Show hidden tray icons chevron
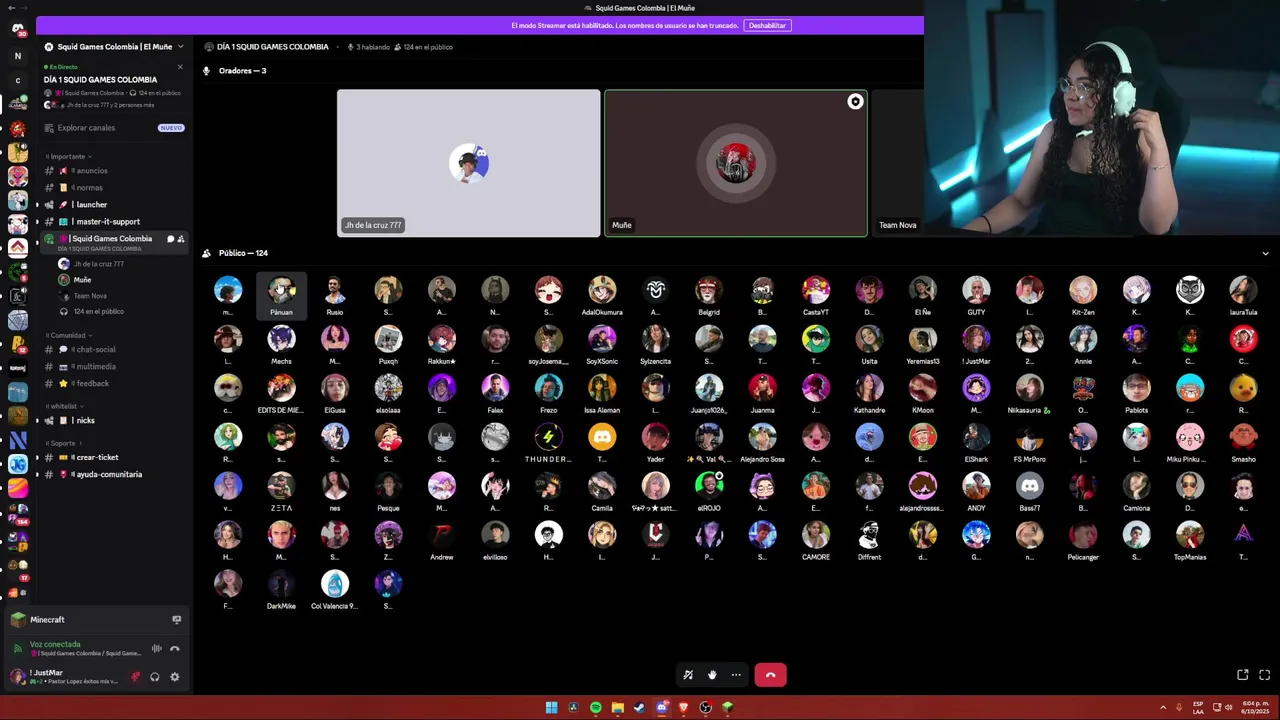The height and width of the screenshot is (720, 1280). tap(1163, 708)
